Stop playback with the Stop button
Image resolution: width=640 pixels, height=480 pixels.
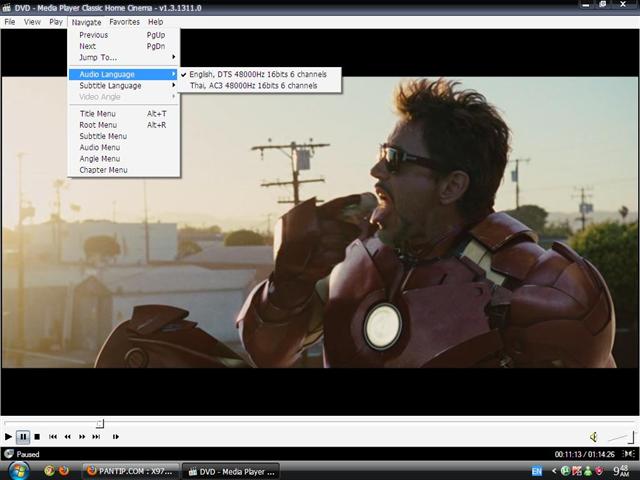(x=37, y=437)
